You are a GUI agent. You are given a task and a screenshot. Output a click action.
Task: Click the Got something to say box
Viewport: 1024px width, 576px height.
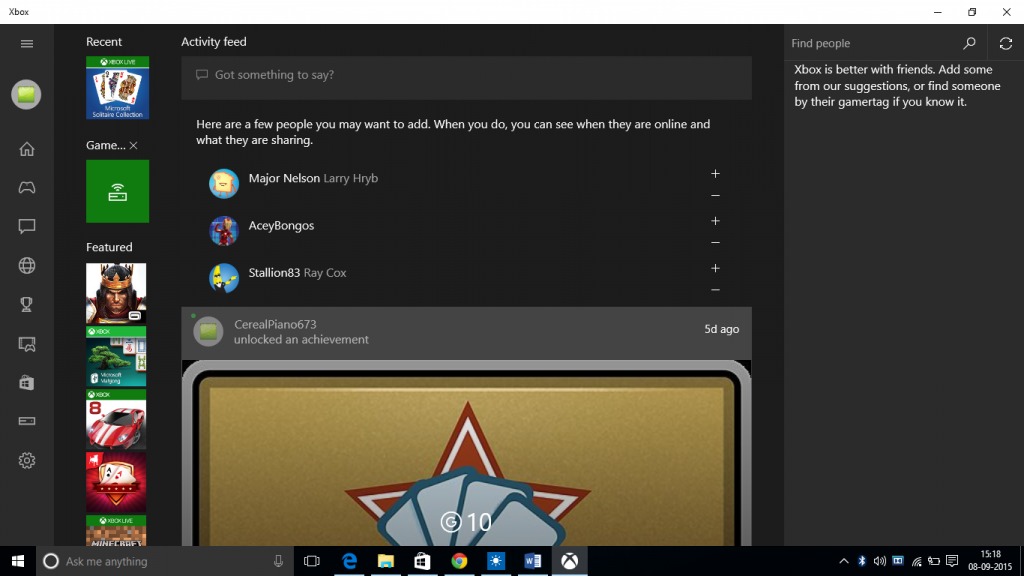[x=466, y=78]
